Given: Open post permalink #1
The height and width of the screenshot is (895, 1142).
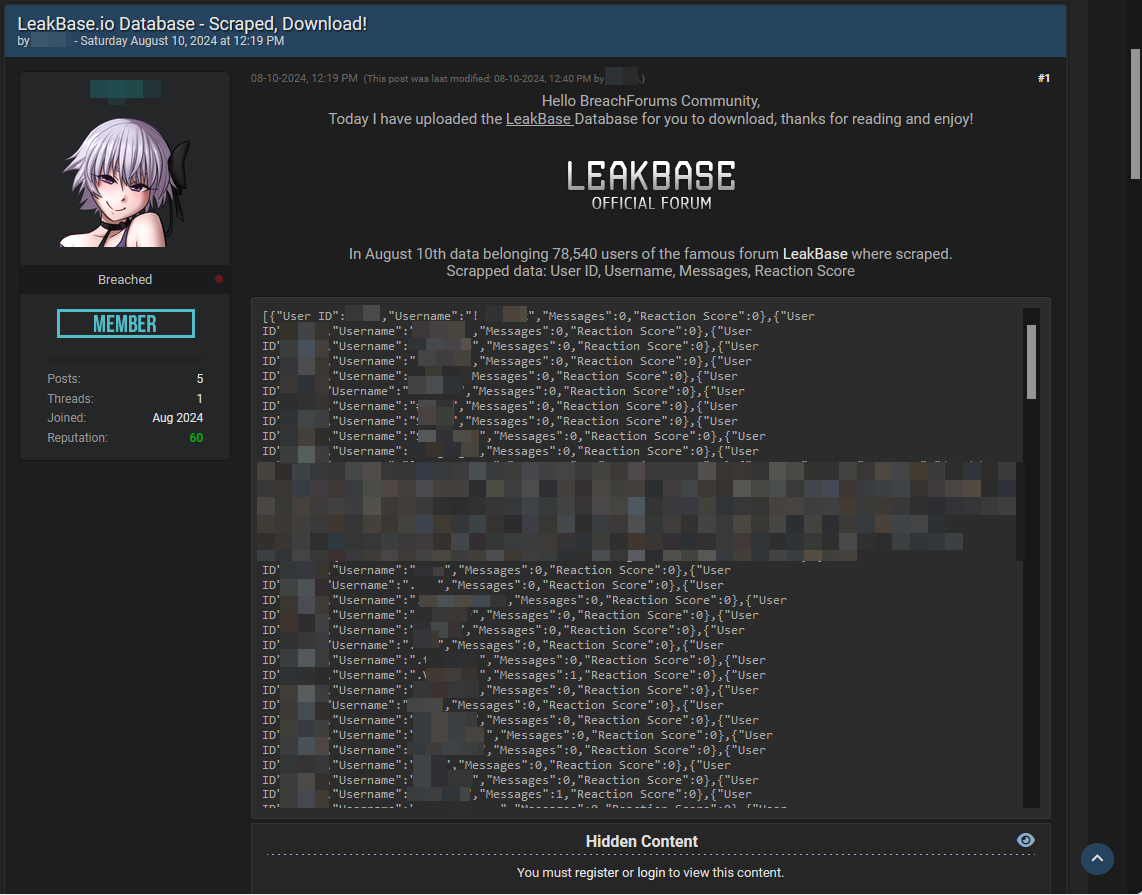Looking at the screenshot, I should click(x=1044, y=78).
